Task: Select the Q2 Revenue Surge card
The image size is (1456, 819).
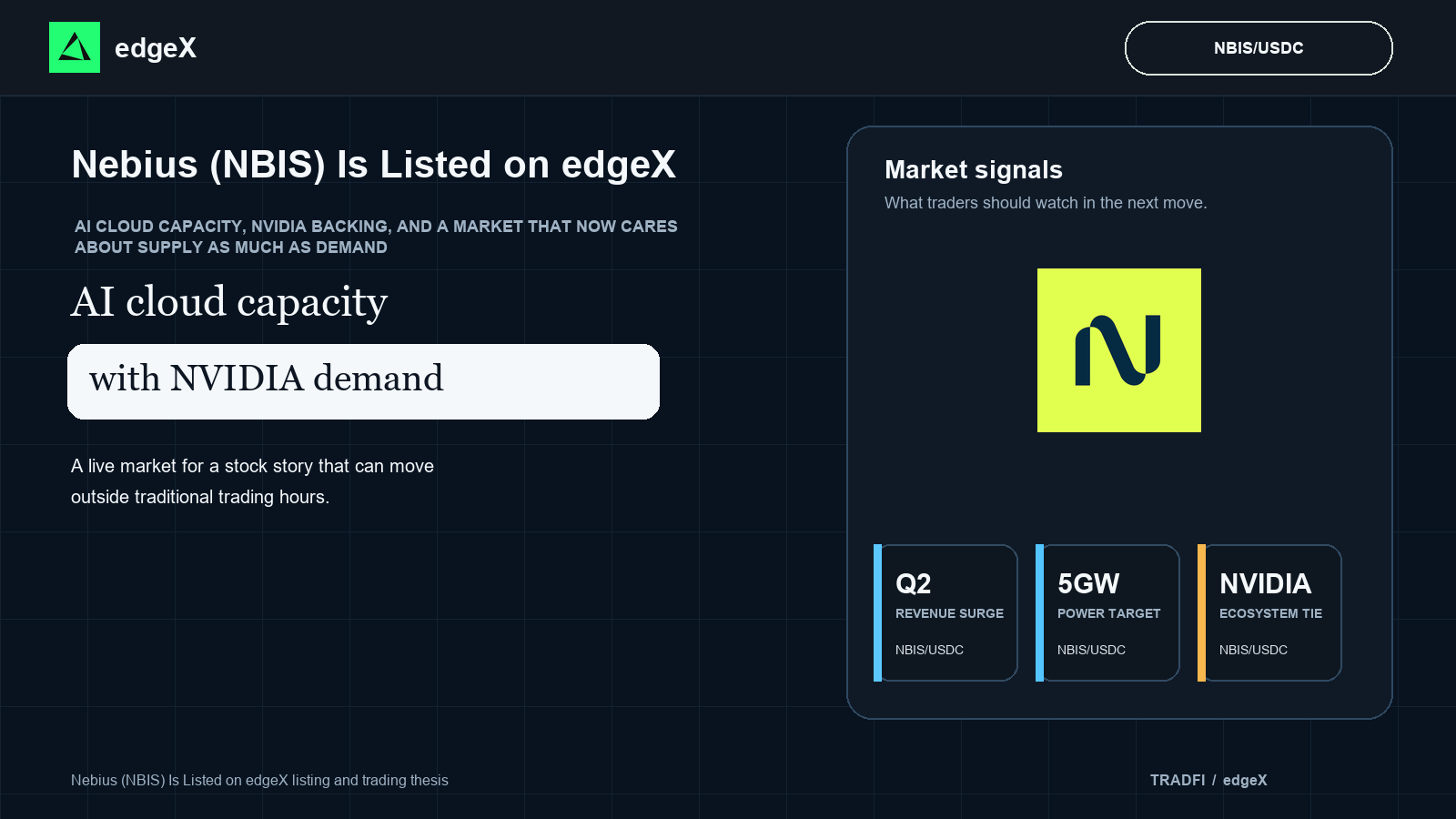Action: coord(945,612)
